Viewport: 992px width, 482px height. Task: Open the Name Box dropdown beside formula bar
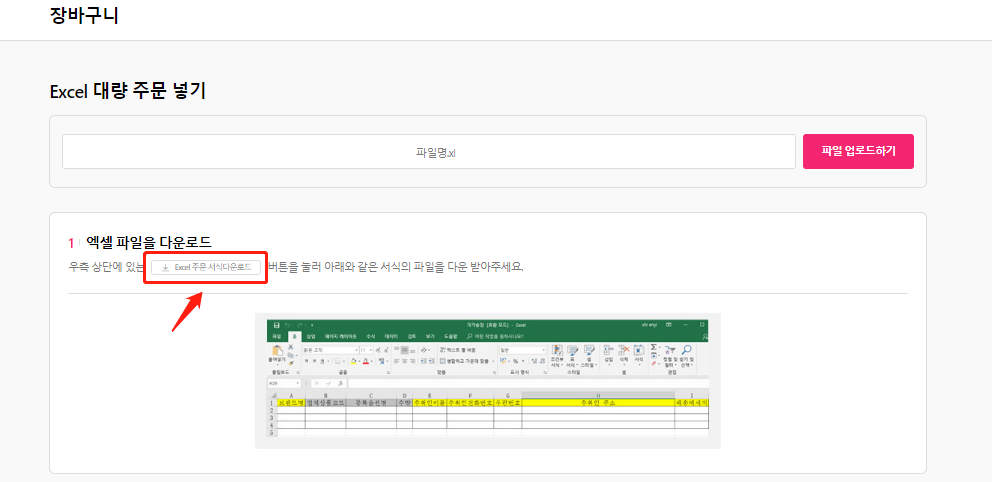[x=297, y=383]
